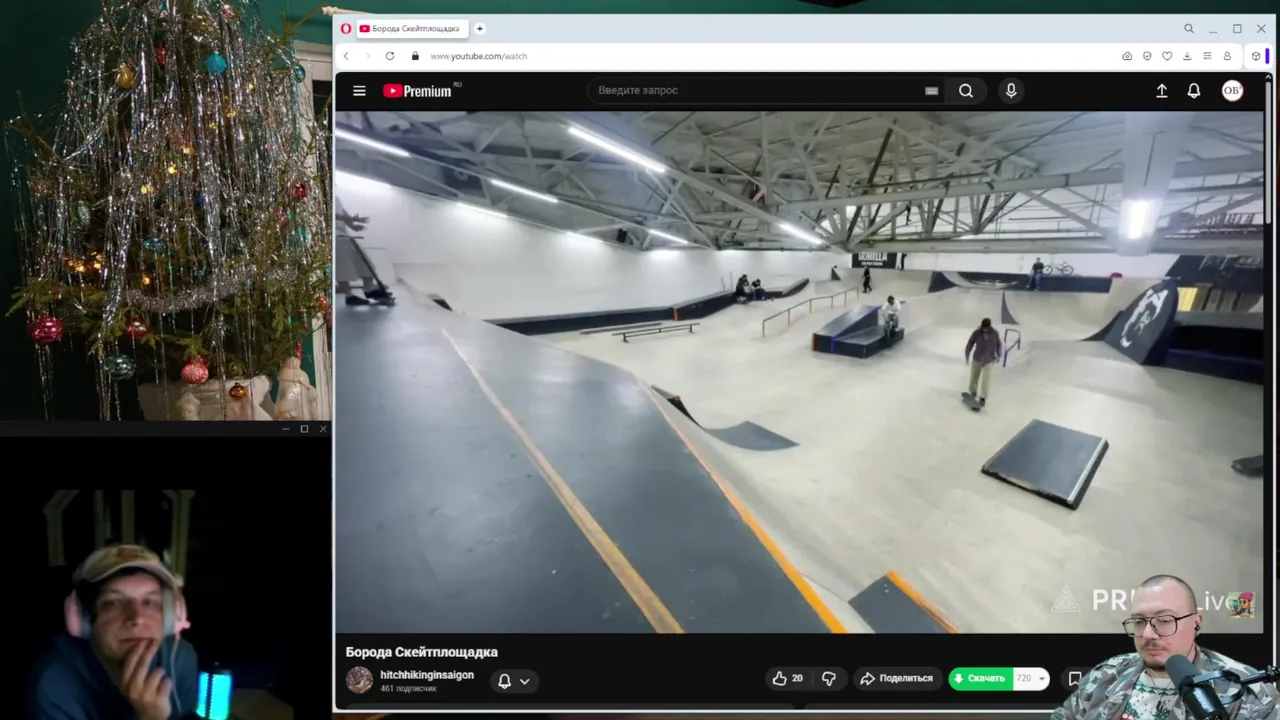Open a new browser tab
The height and width of the screenshot is (720, 1280).
479,29
